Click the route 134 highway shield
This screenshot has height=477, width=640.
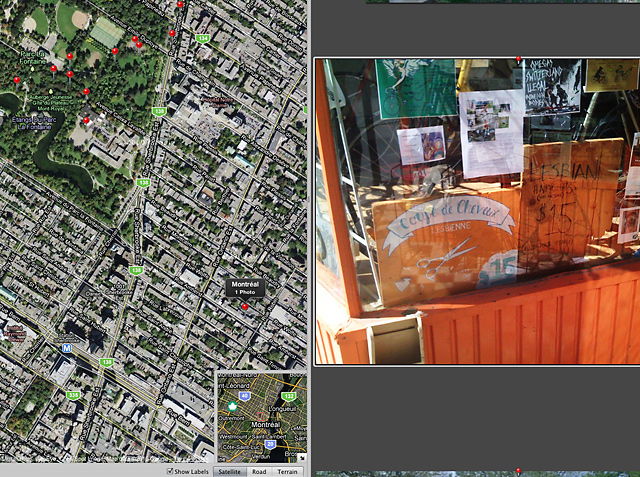coord(203,38)
